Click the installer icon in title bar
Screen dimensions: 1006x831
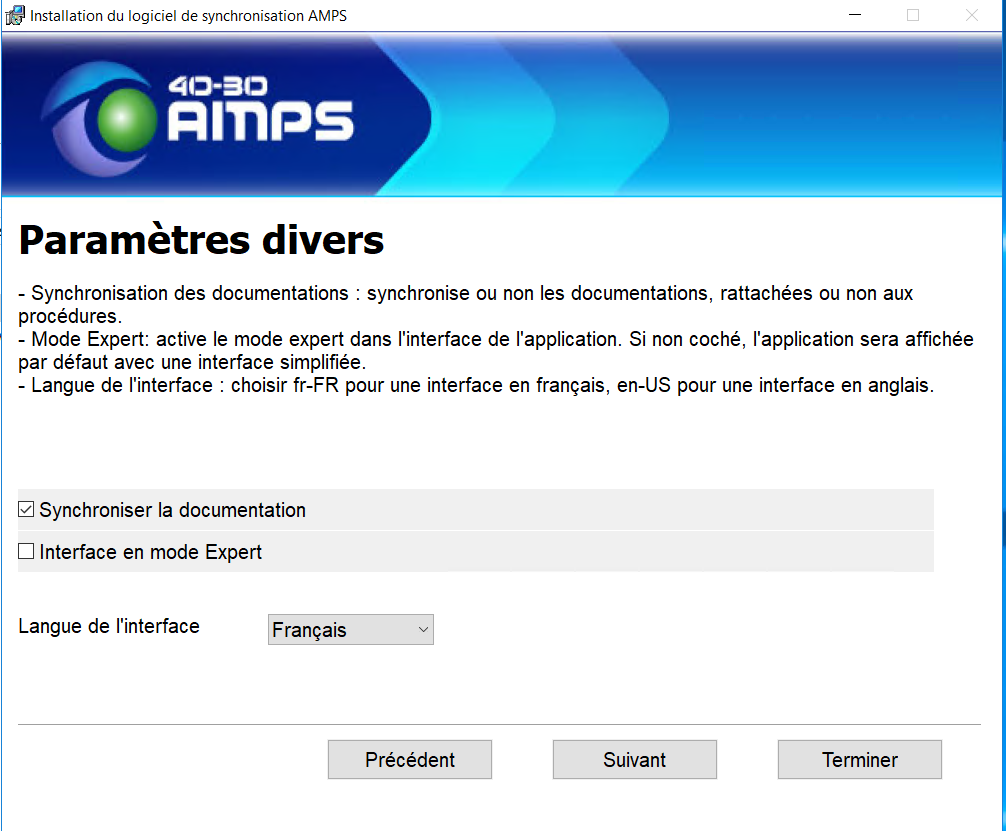[x=14, y=15]
